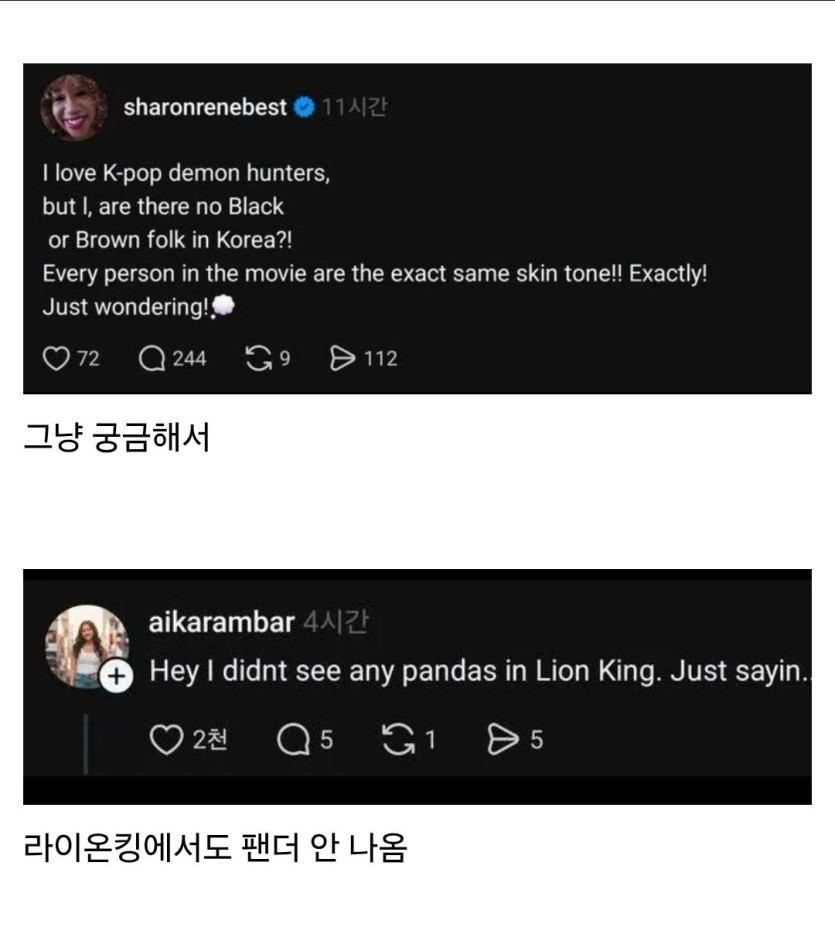Repost aikarambar's pandas reply
Screen dimensions: 835x927
coord(398,739)
